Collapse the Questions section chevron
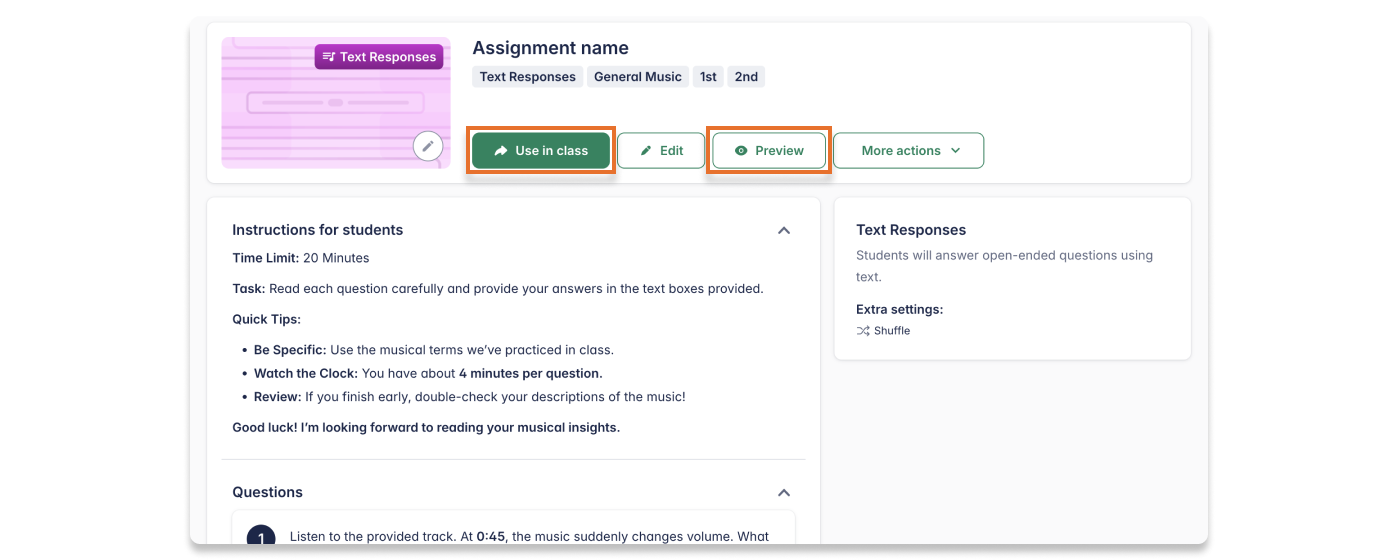 pos(784,492)
